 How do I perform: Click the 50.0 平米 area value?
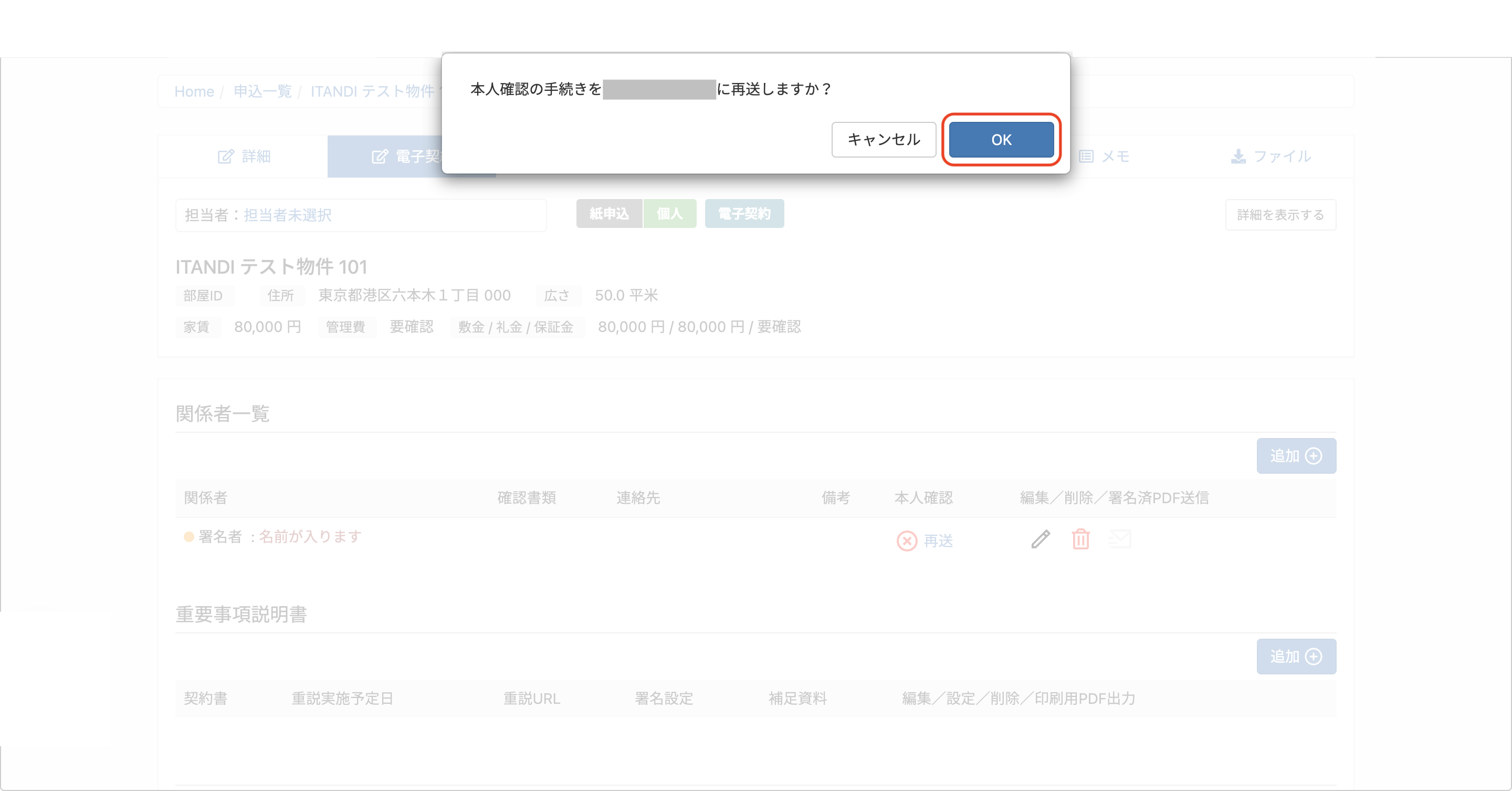(x=626, y=295)
